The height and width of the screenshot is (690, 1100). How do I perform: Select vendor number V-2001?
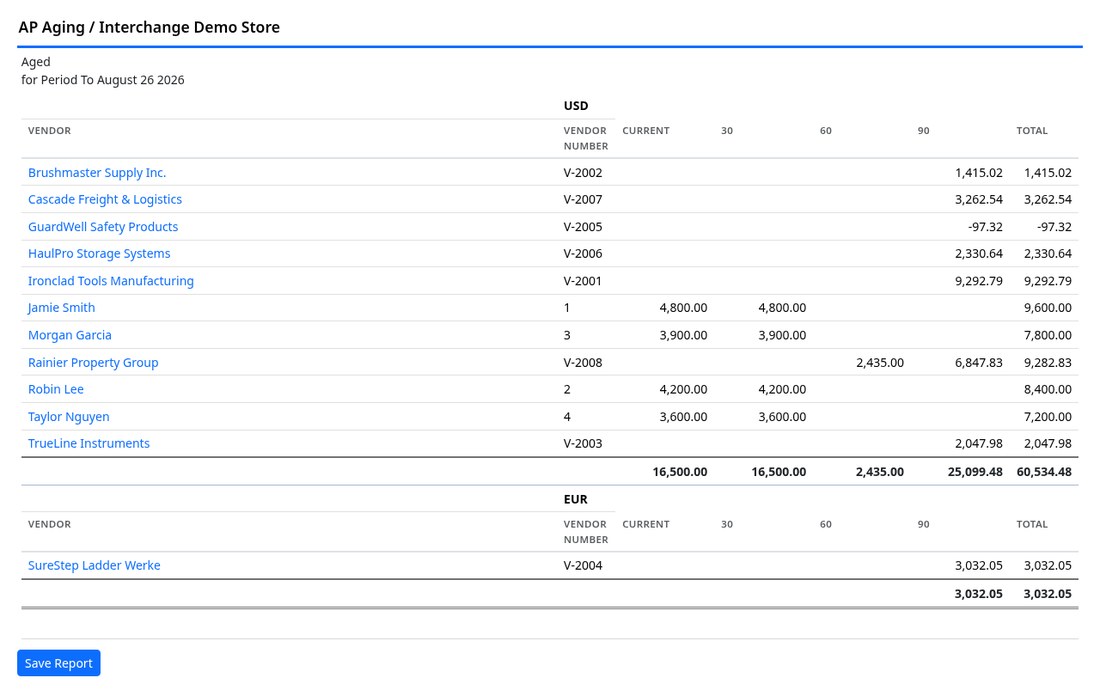(583, 280)
